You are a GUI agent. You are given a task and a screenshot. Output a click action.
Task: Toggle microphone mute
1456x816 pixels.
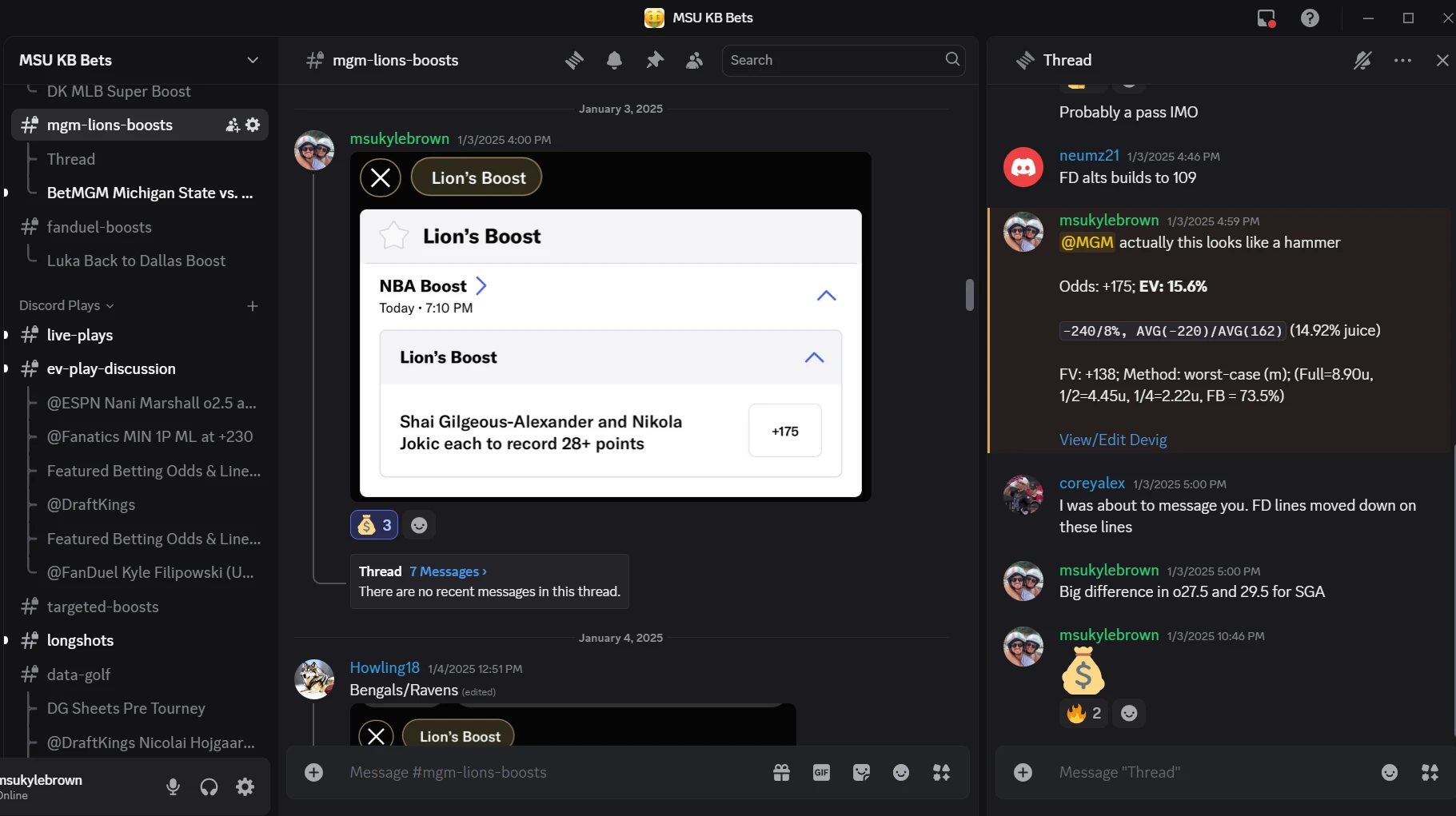[x=173, y=786]
